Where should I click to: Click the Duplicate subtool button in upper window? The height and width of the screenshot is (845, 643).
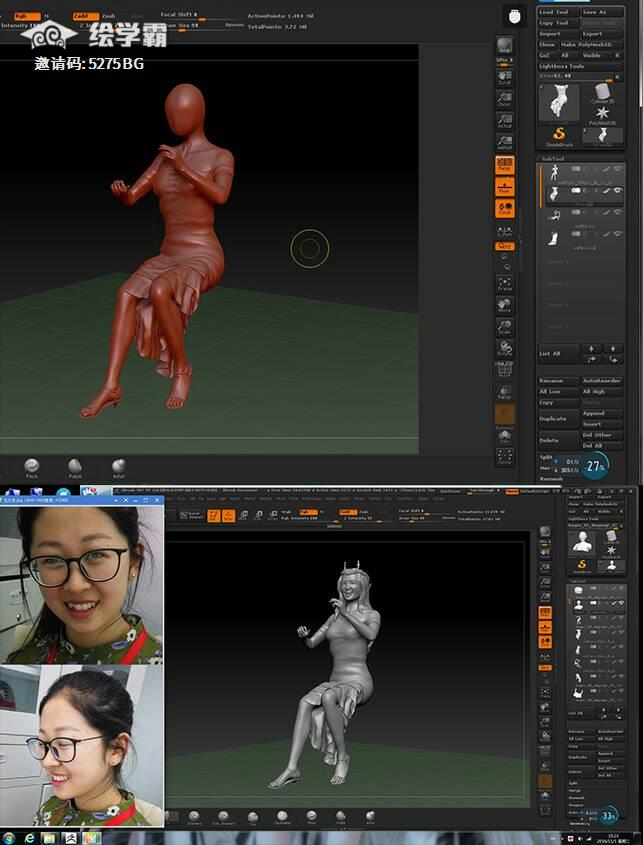click(x=558, y=419)
